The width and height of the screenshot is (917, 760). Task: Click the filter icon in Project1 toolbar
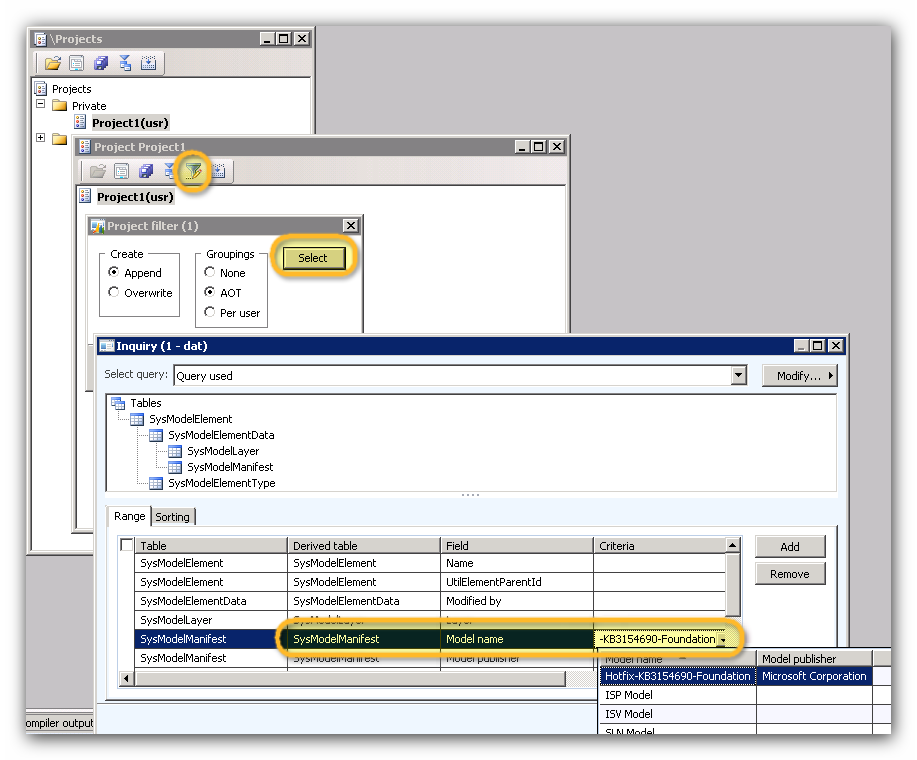pyautogui.click(x=193, y=171)
